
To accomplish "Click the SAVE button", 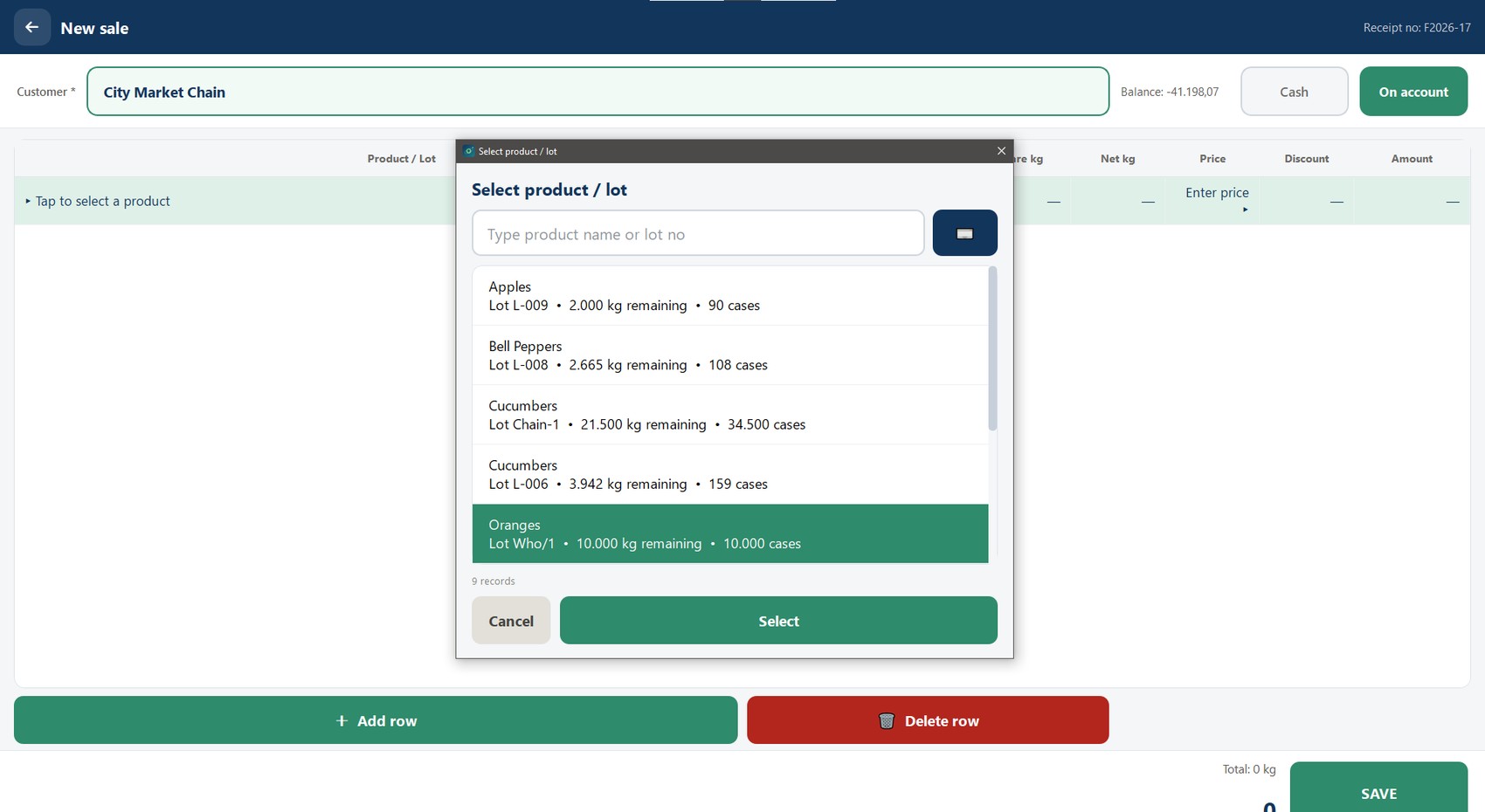I will (x=1378, y=788).
